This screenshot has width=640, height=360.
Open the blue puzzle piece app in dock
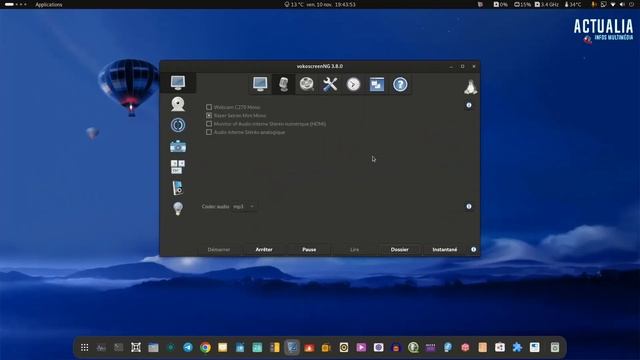pos(517,347)
